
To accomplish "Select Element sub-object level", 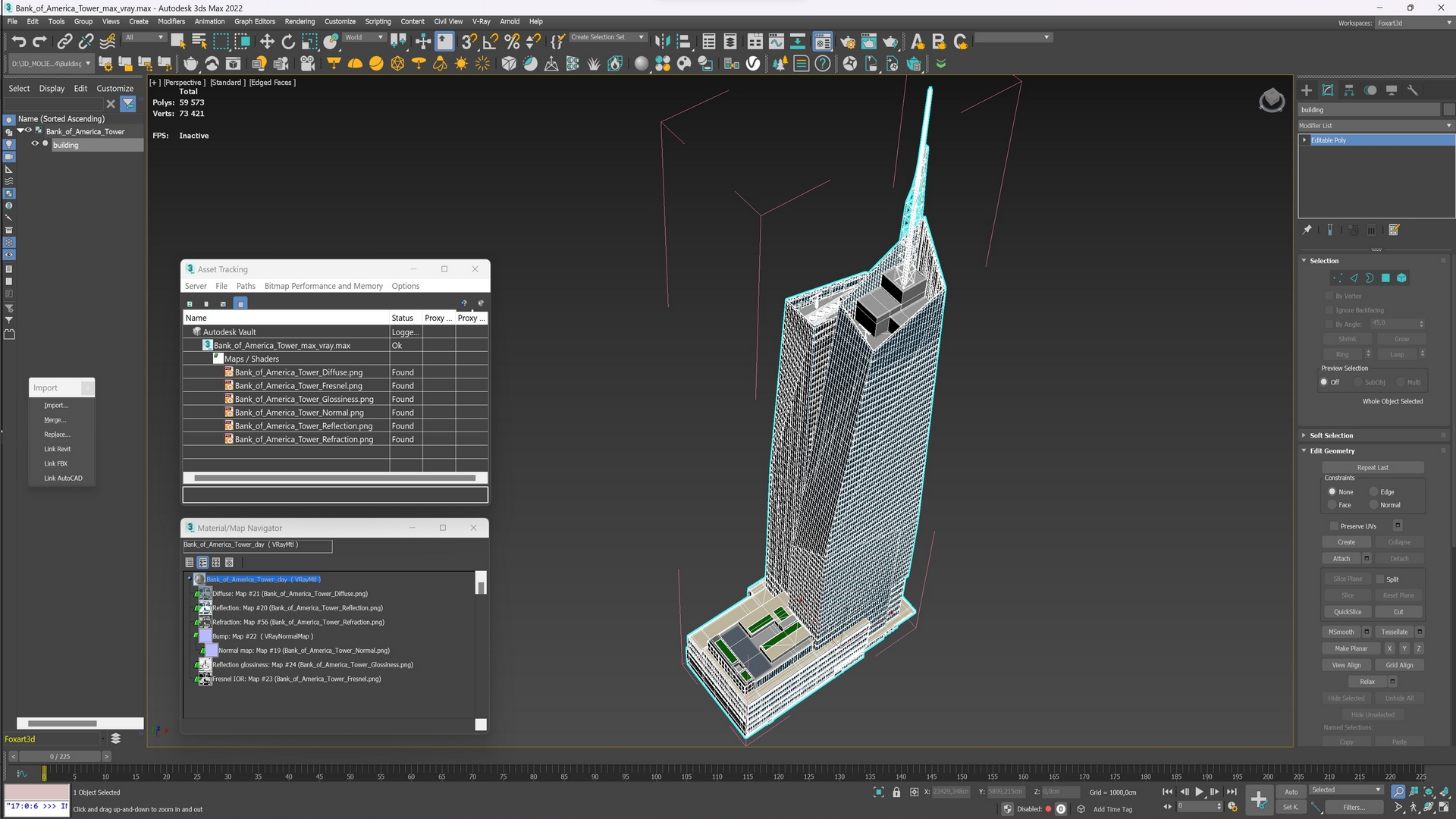I will tap(1401, 278).
